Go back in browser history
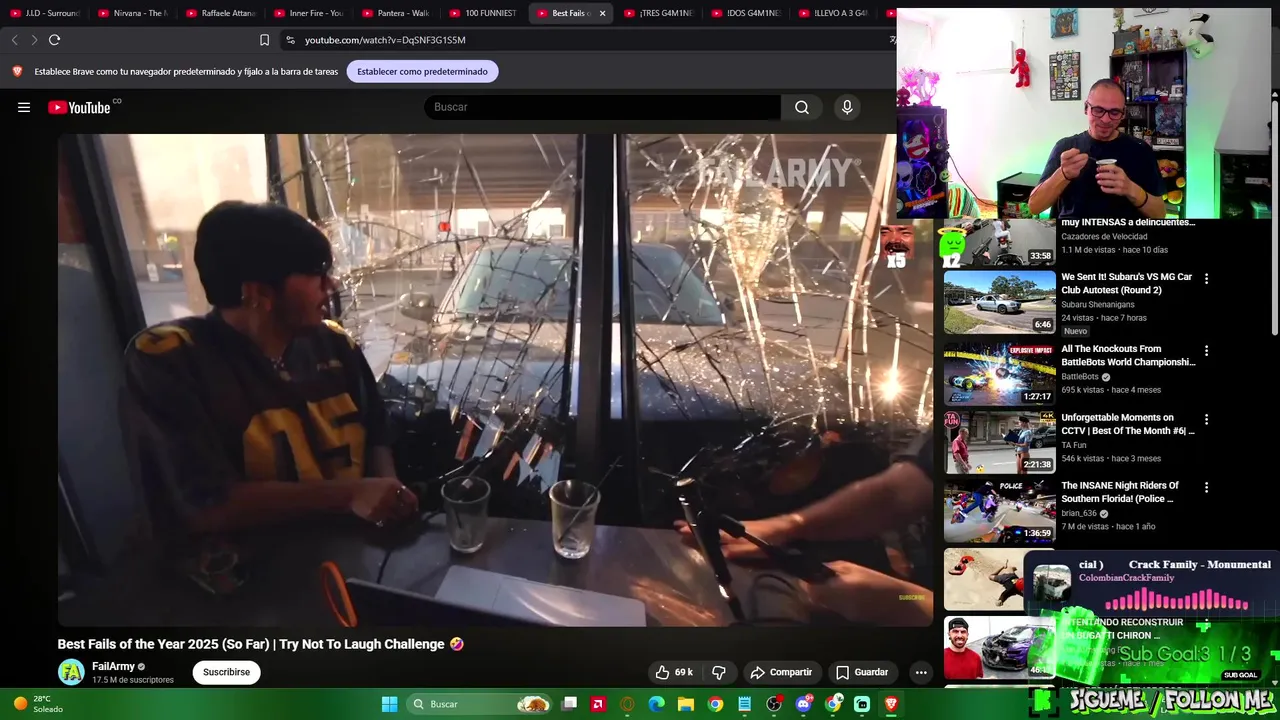This screenshot has width=1280, height=720. pyautogui.click(x=14, y=40)
